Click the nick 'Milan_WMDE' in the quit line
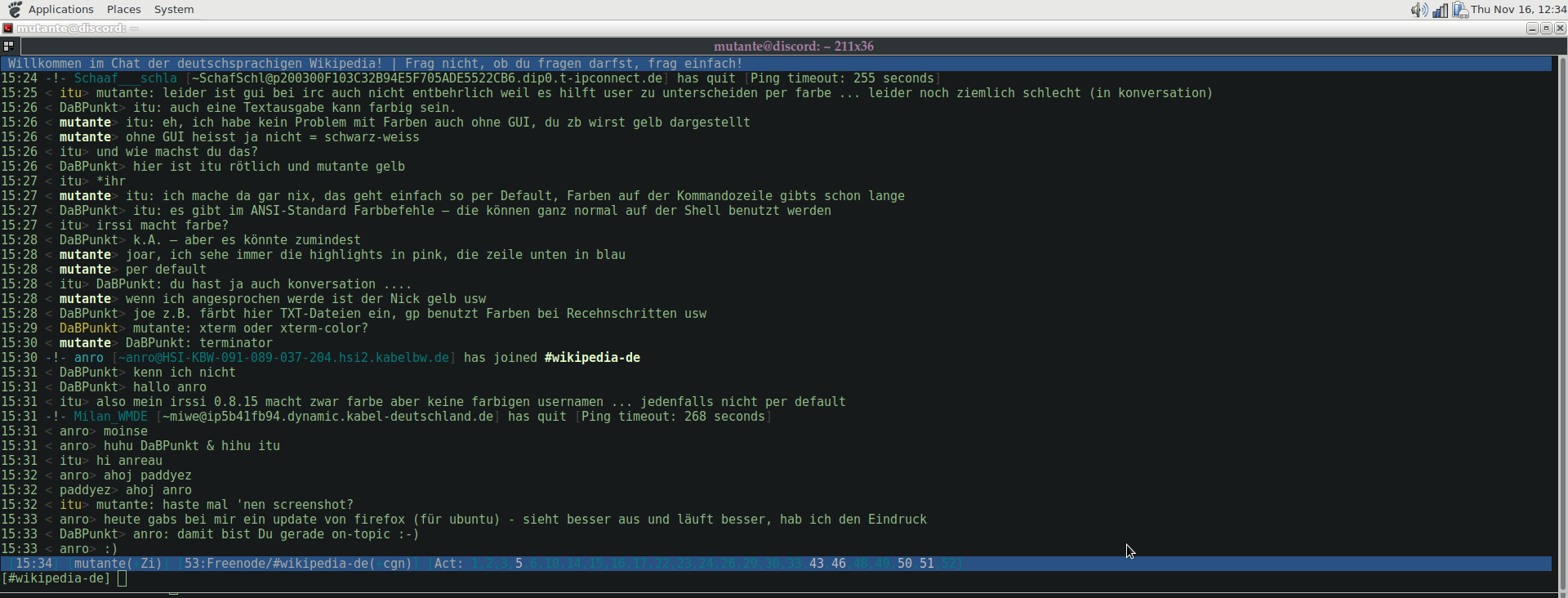Viewport: 1568px width, 598px height. click(111, 417)
